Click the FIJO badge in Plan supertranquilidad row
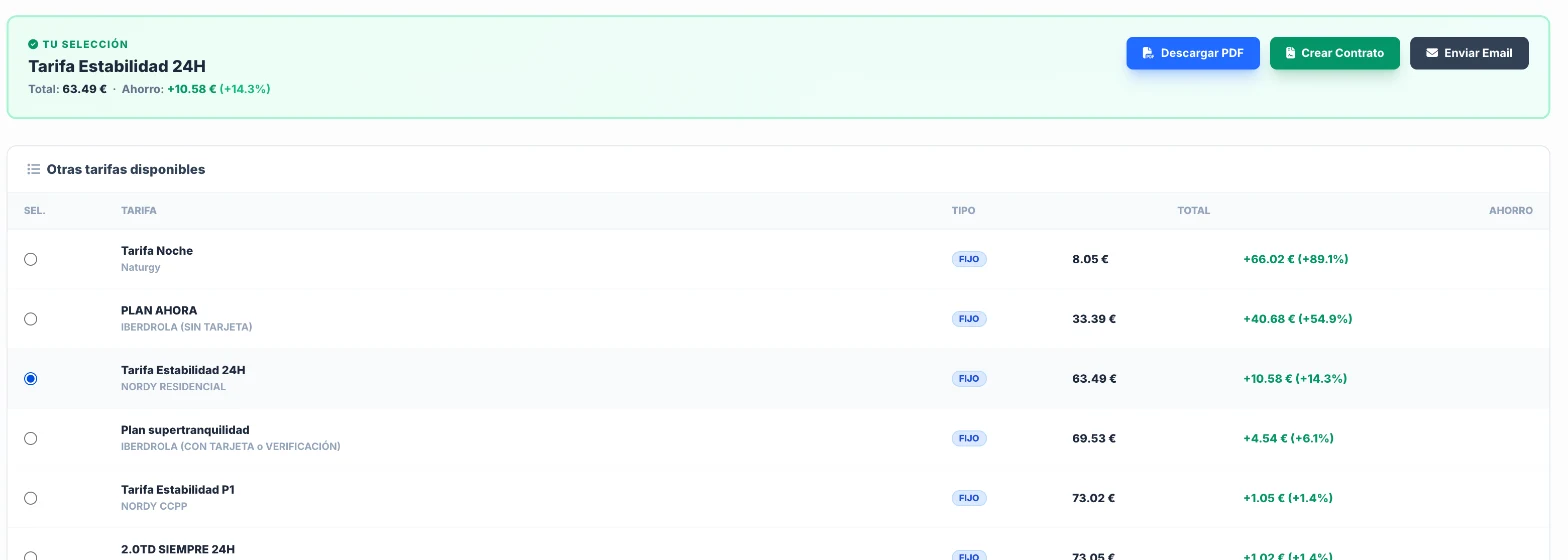This screenshot has width=1568, height=560. [x=969, y=438]
